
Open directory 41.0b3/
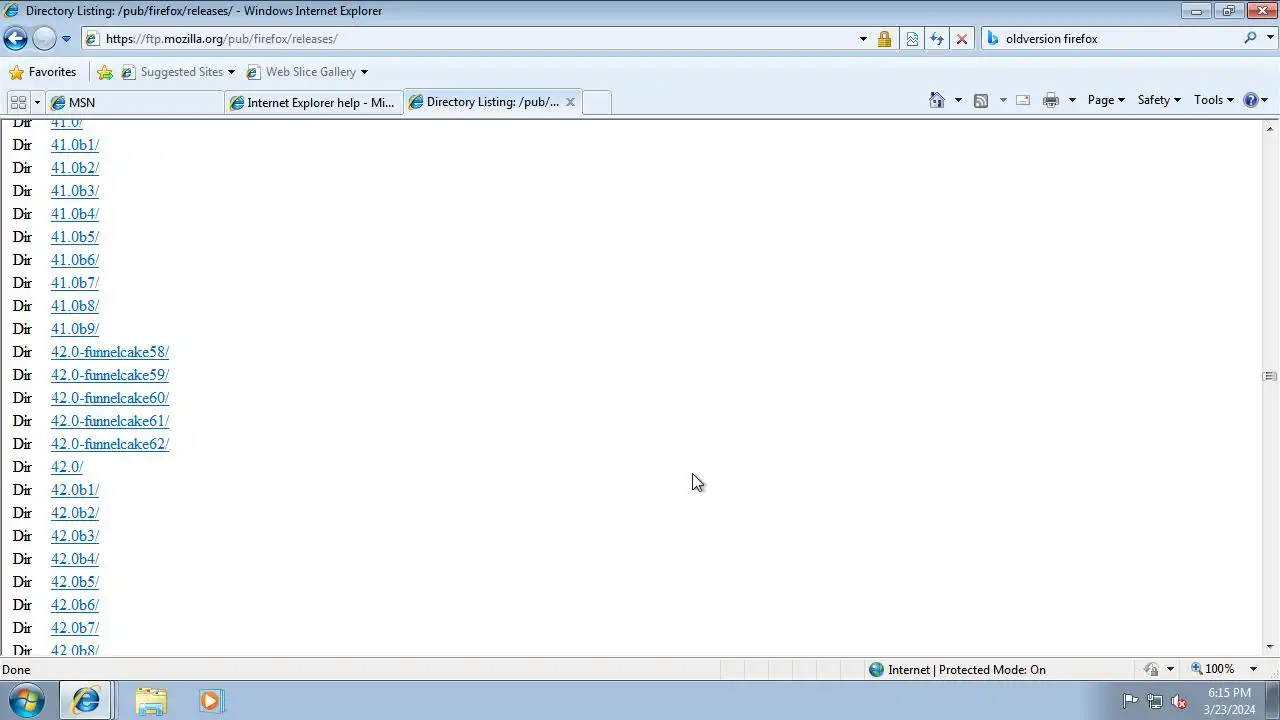click(x=75, y=191)
